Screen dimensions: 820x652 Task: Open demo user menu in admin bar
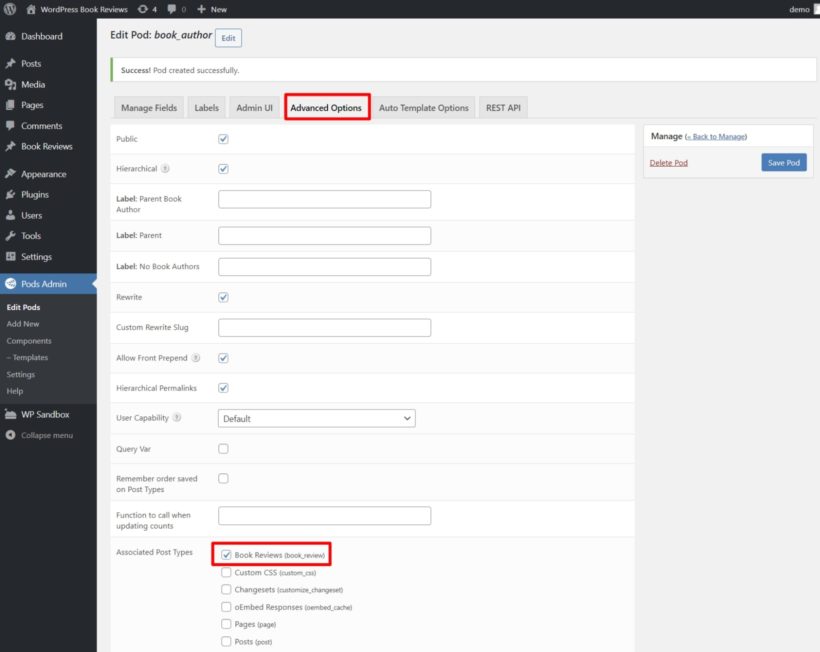point(803,9)
